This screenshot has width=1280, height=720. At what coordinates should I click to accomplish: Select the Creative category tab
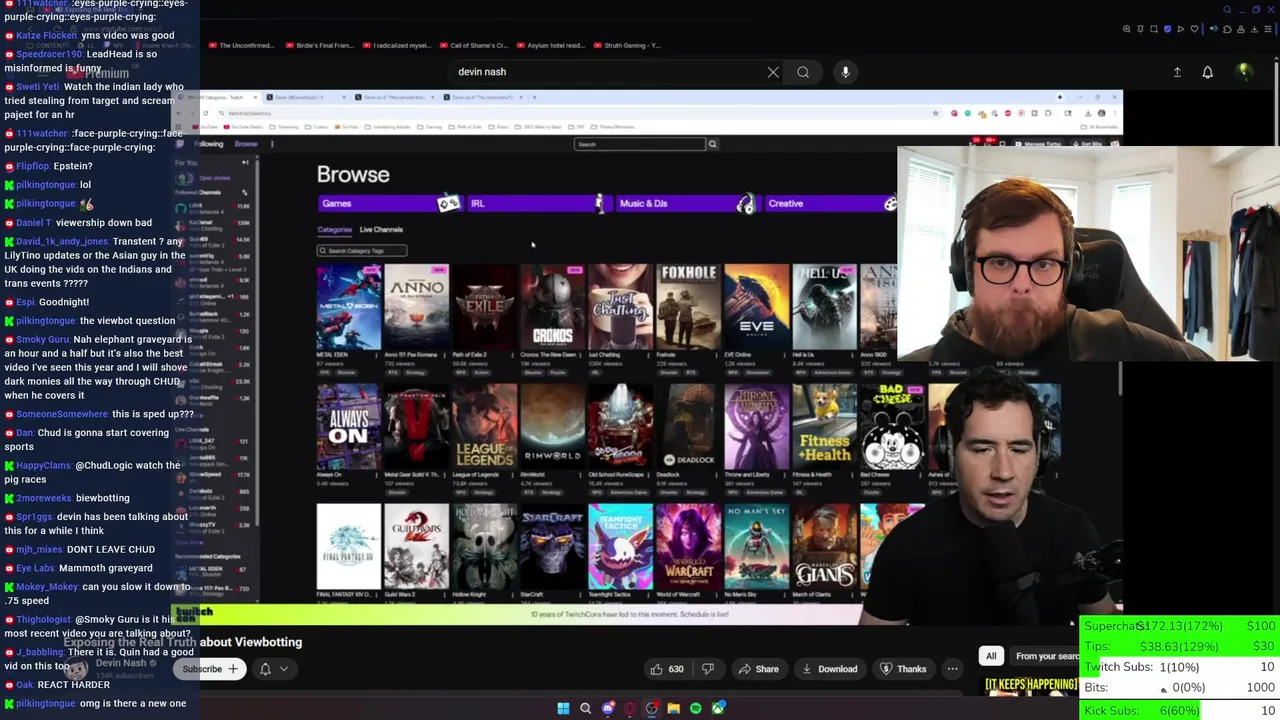point(832,204)
